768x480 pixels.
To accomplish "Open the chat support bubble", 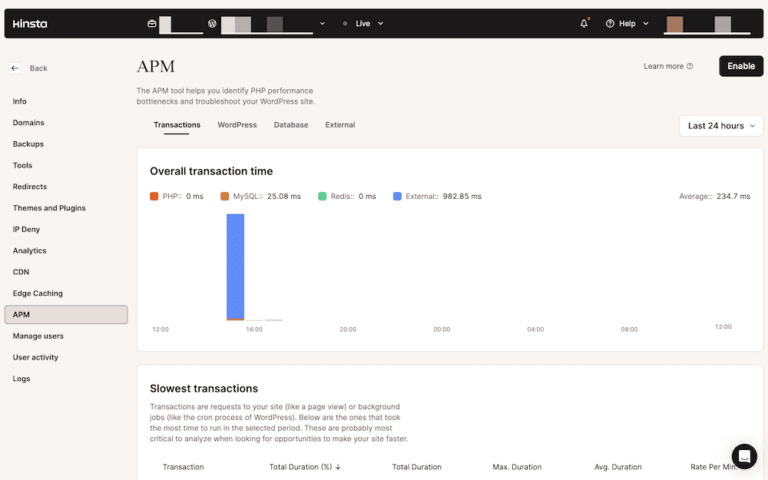I will click(744, 456).
